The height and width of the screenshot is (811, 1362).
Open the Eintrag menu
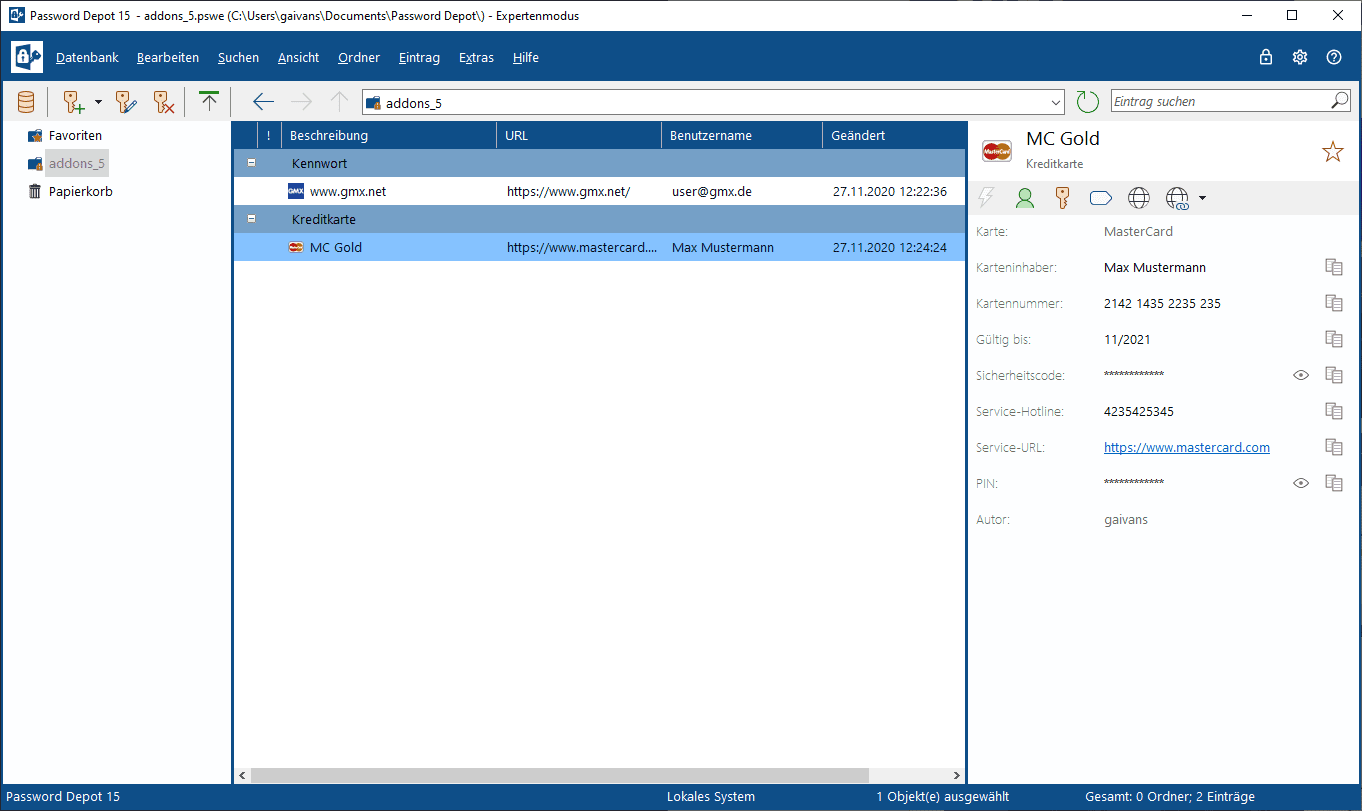pyautogui.click(x=419, y=58)
